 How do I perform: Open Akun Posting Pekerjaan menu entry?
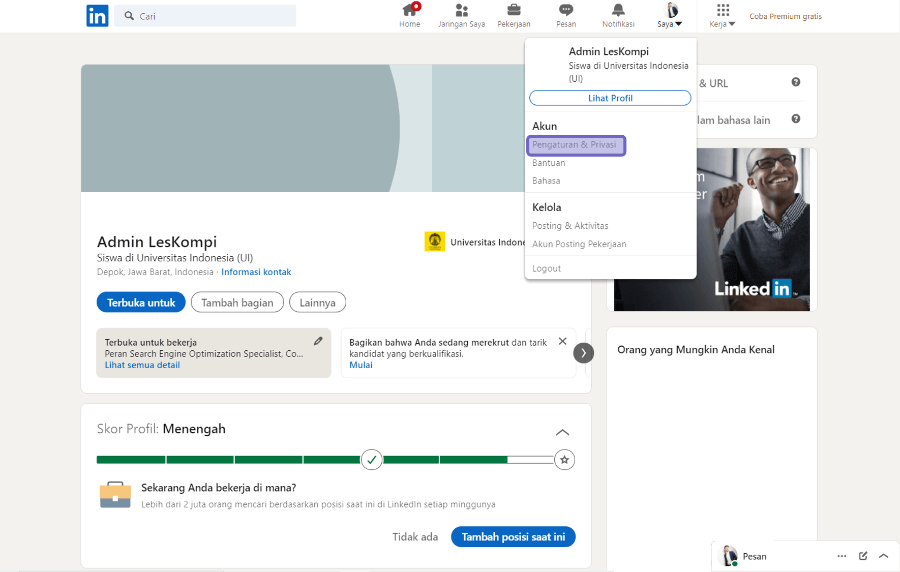click(x=579, y=244)
